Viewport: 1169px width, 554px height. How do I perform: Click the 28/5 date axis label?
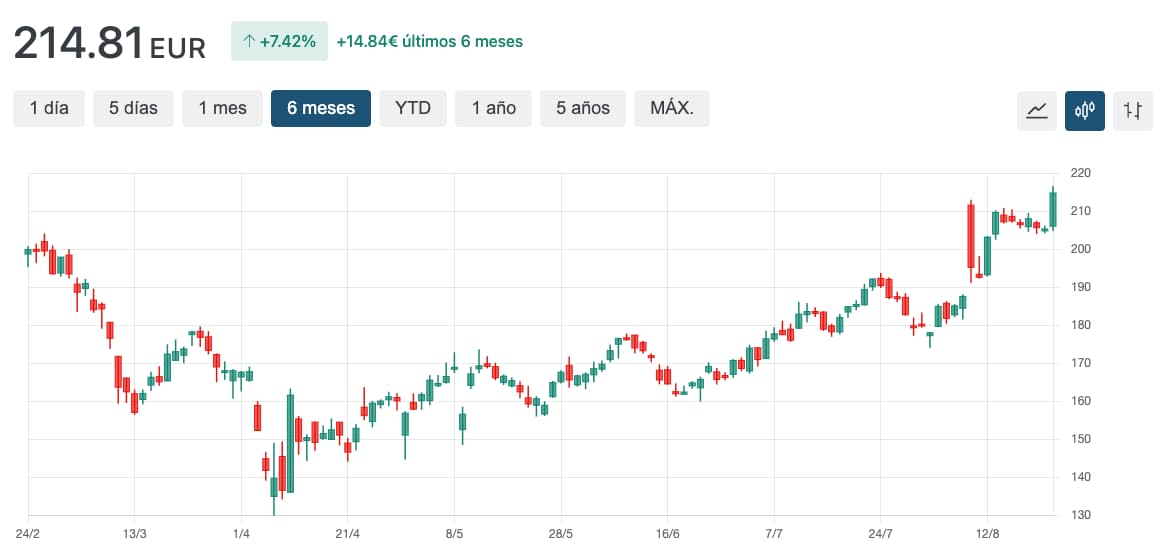561,534
